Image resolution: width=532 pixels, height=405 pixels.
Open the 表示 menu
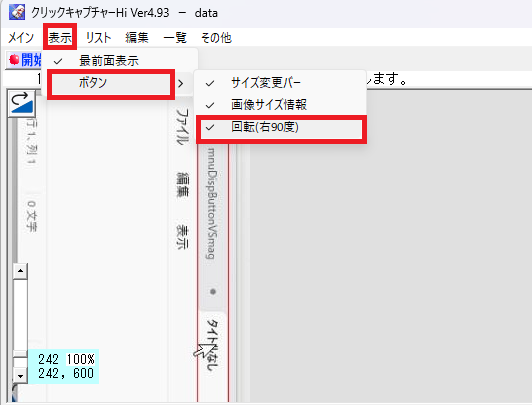point(60,37)
